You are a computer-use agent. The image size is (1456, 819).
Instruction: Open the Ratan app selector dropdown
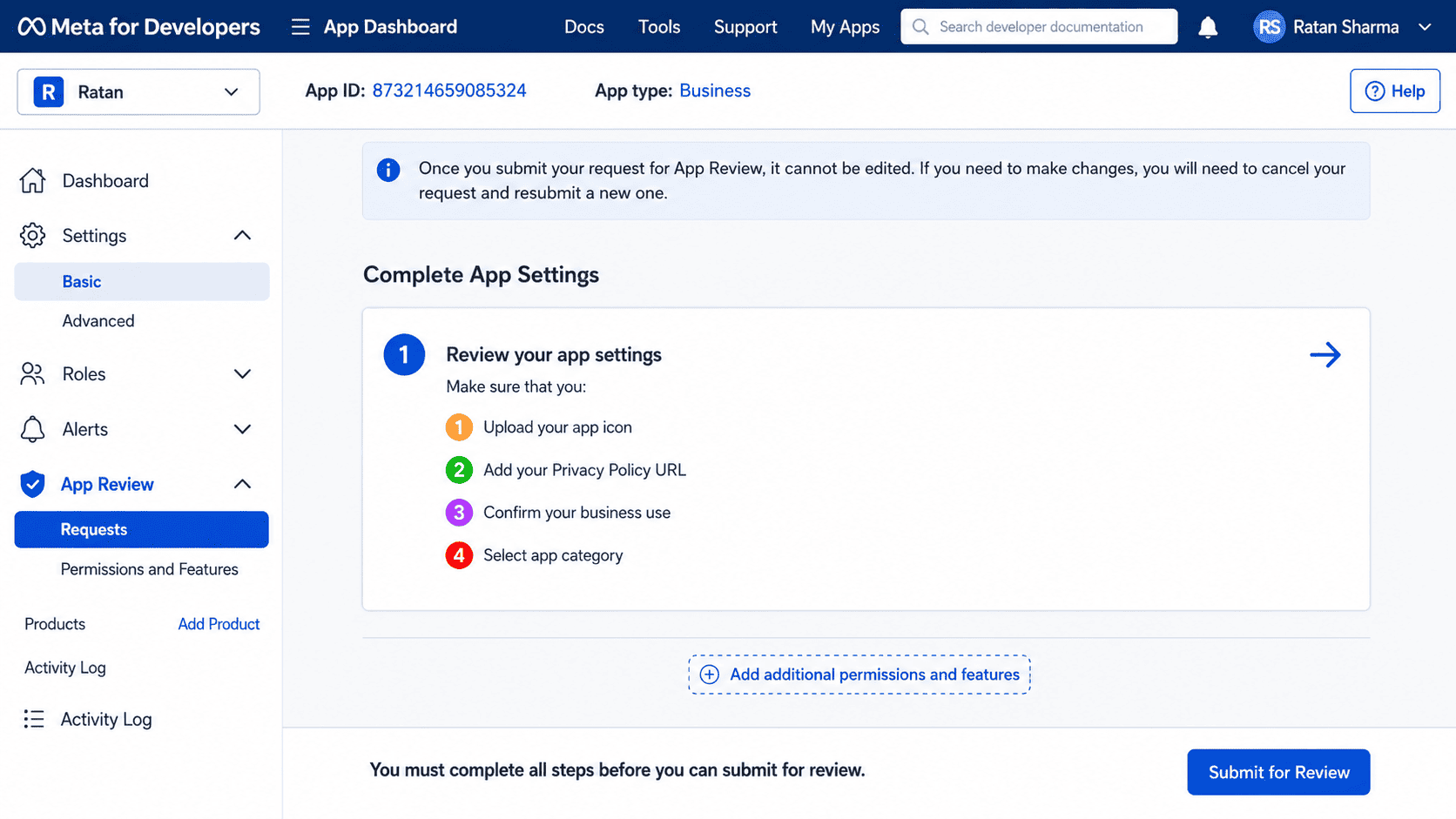click(138, 91)
